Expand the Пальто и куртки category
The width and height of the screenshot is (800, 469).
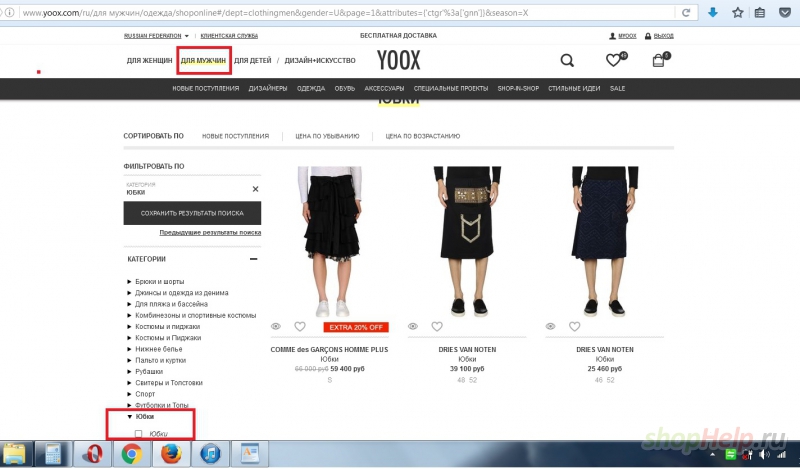pyautogui.click(x=129, y=360)
